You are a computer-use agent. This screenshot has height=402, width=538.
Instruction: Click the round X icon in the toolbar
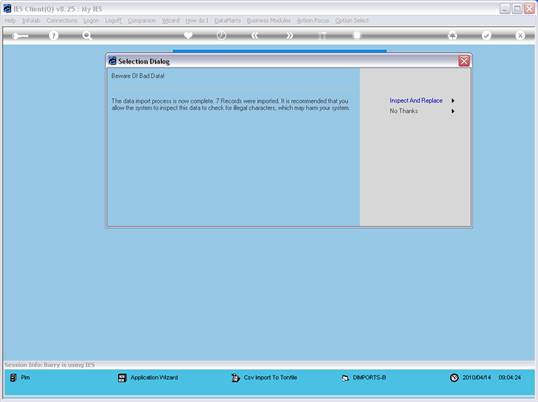click(x=520, y=35)
